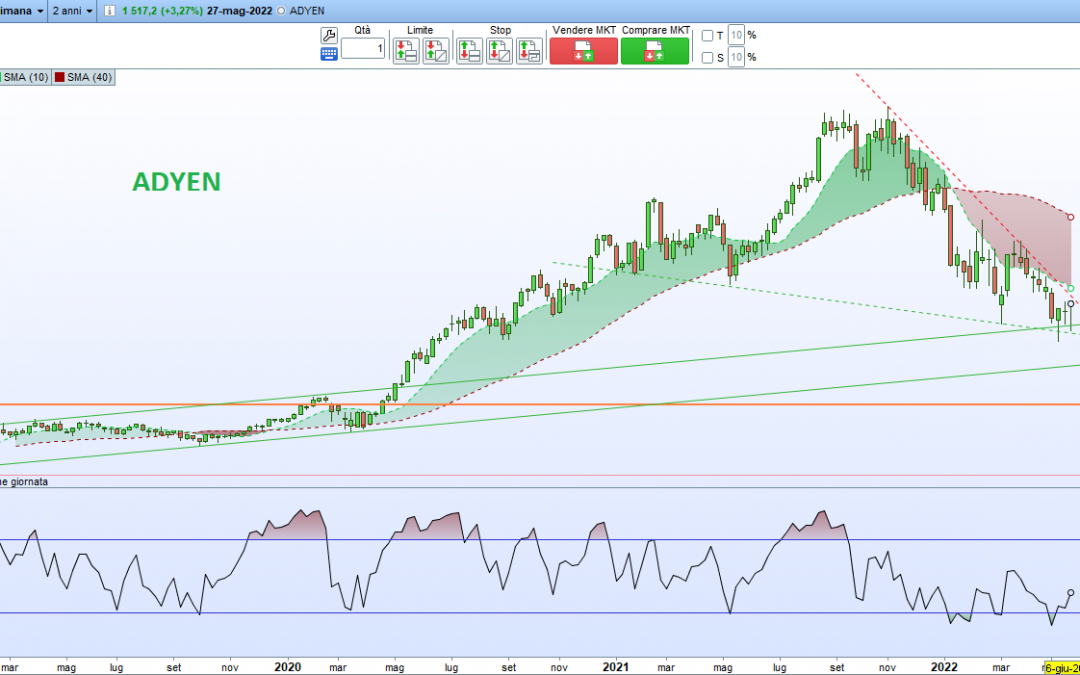Click the S percentage value field
Screen dimensions: 1080x675
[x=736, y=58]
